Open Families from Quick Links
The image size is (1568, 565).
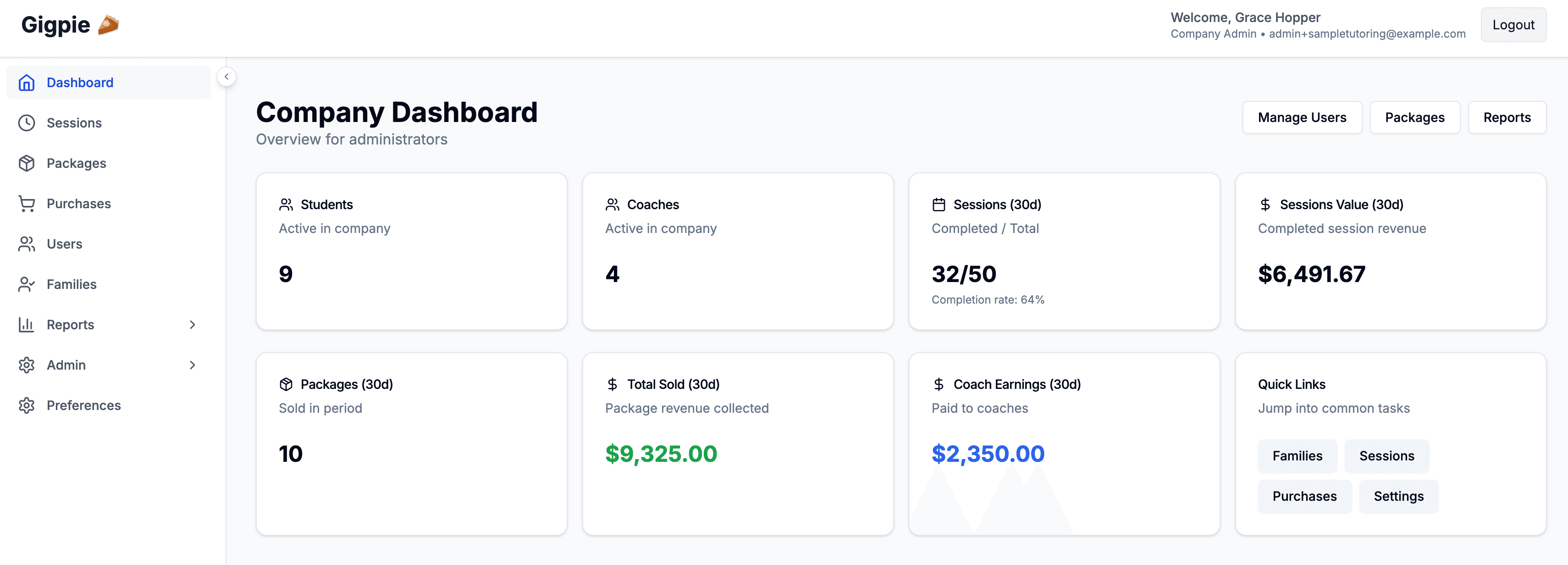click(x=1297, y=455)
